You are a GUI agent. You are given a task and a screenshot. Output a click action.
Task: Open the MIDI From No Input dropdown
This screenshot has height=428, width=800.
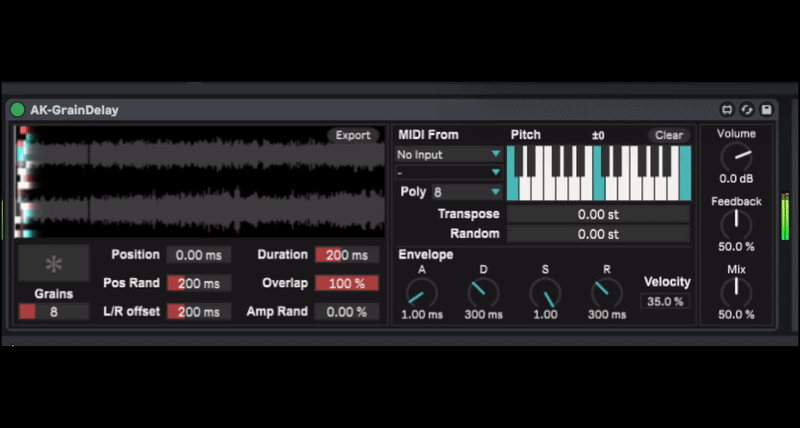(449, 154)
